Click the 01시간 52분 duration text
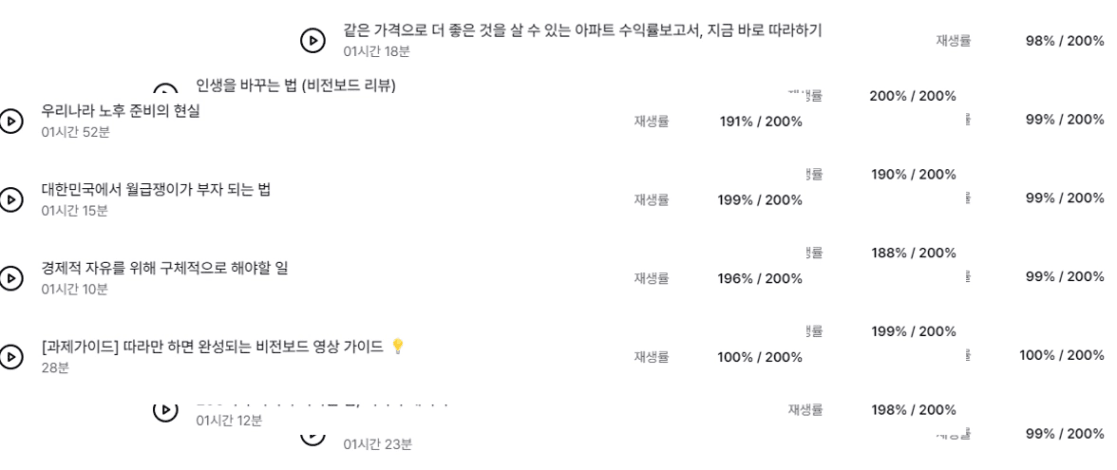Viewport: 1117px width, 470px height. pos(76,132)
